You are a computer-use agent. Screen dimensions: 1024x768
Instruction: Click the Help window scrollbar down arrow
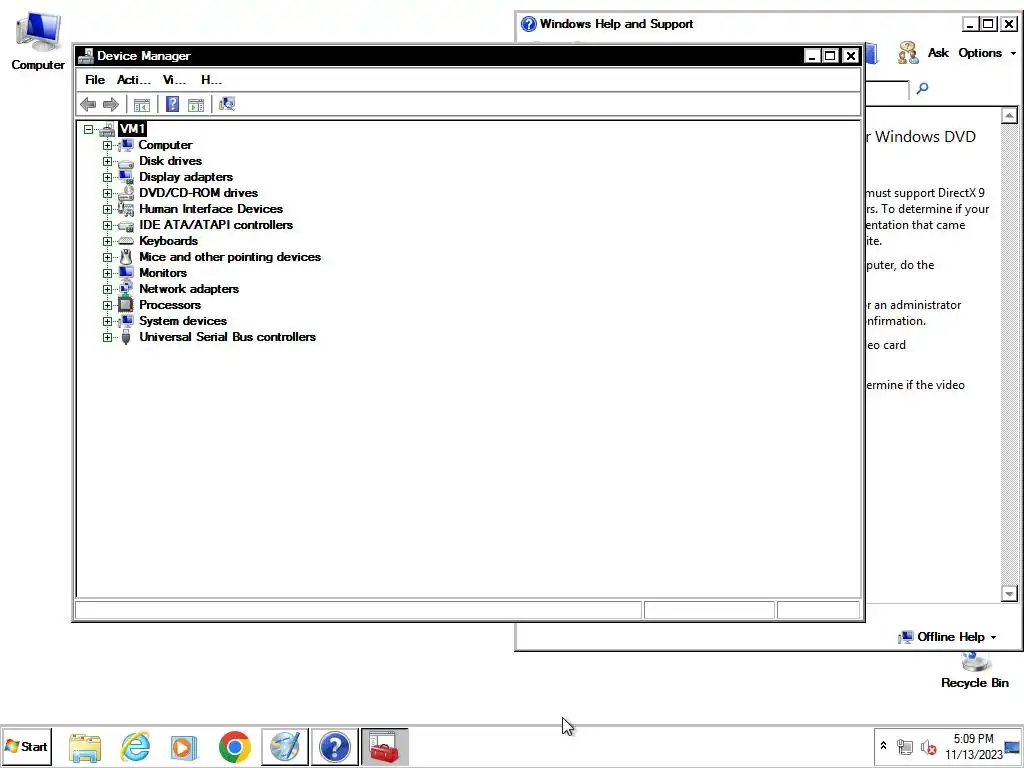(1009, 594)
